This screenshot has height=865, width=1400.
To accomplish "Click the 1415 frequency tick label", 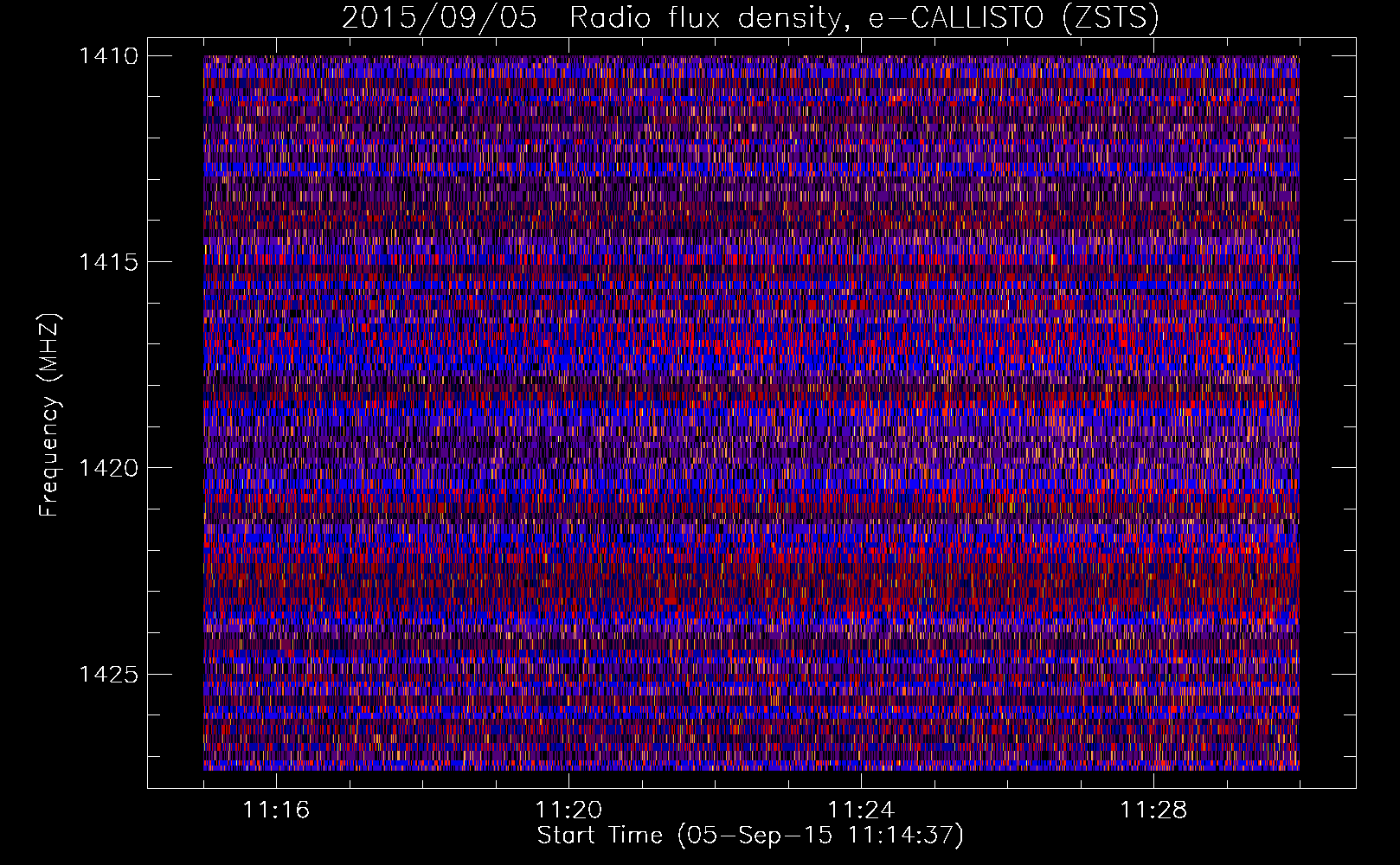I will coord(108,261).
